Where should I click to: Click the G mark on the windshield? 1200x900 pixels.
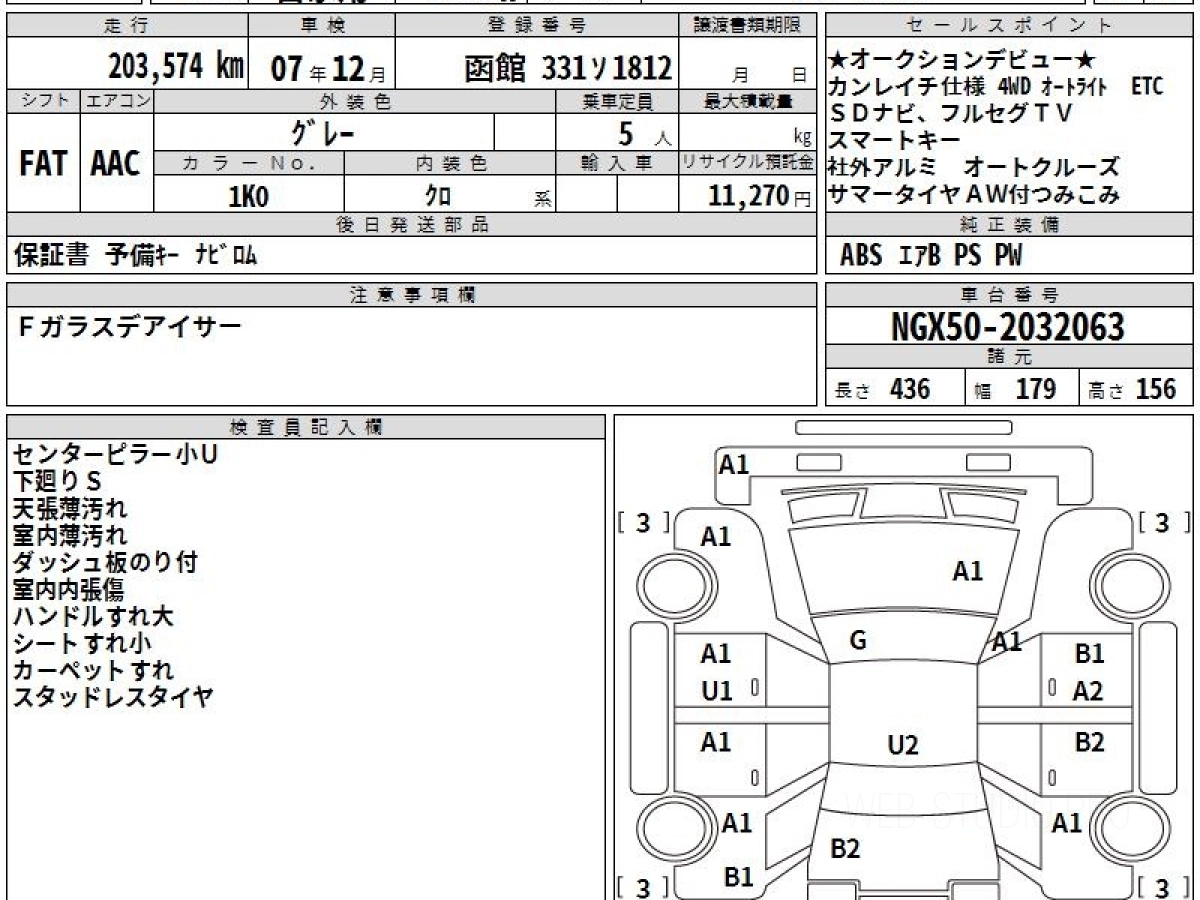857,641
